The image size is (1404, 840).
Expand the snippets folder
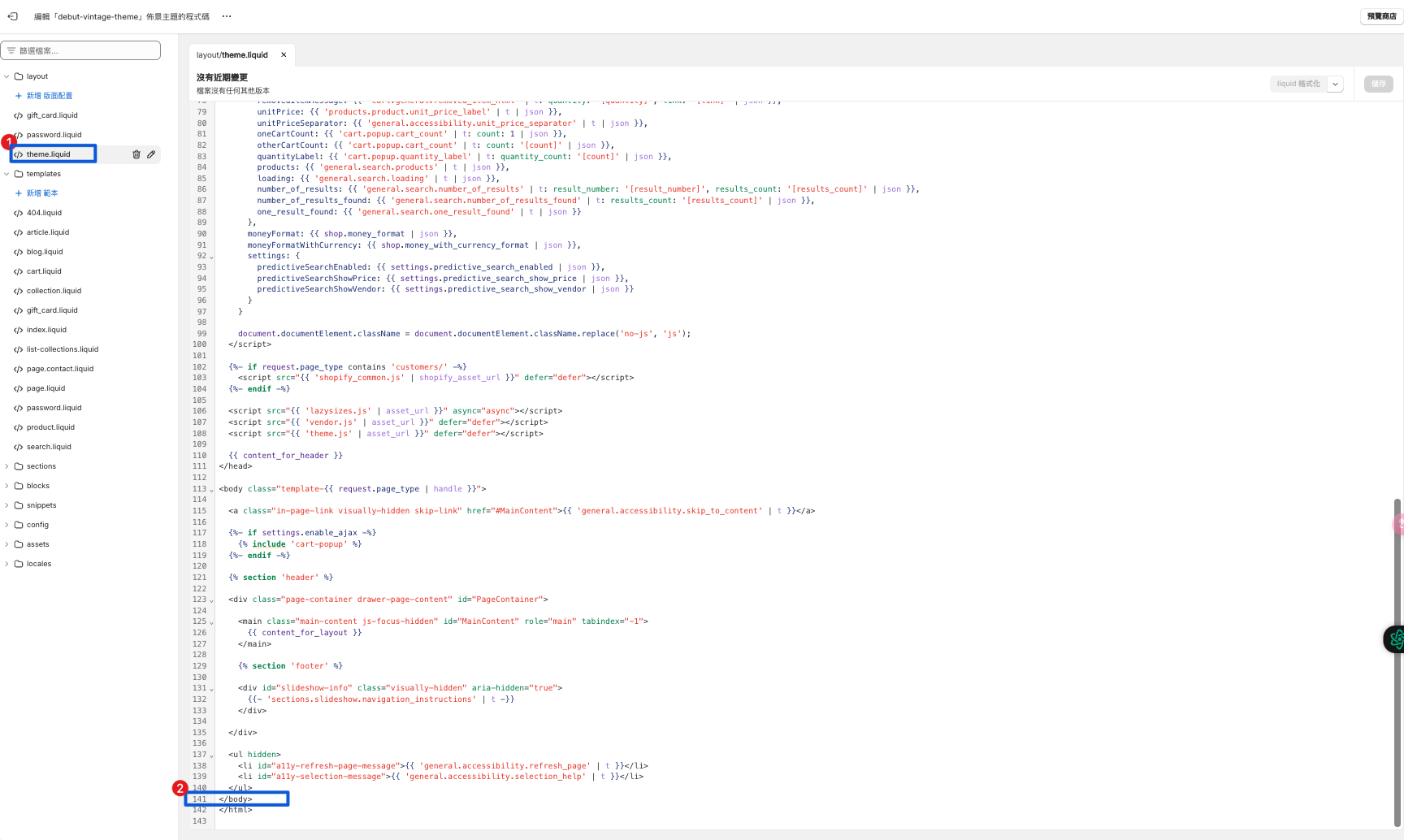[x=7, y=505]
